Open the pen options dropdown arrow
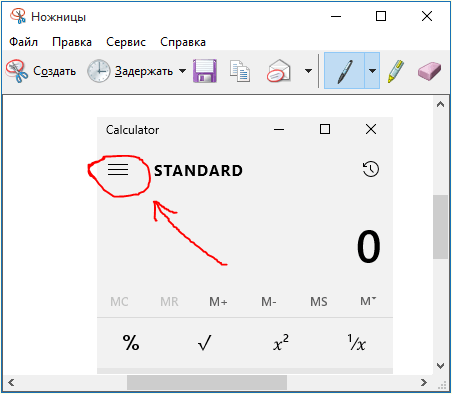The image size is (452, 394). pos(372,71)
